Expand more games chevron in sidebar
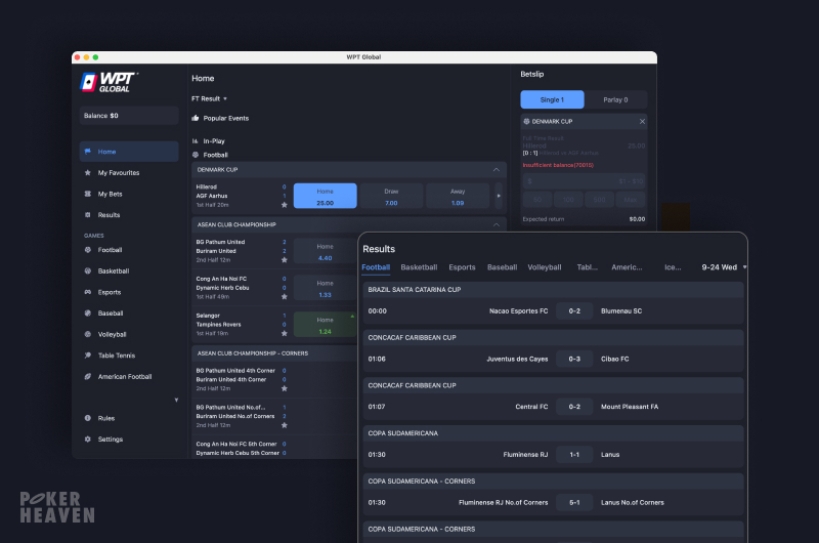The height and width of the screenshot is (543, 819). [x=176, y=400]
